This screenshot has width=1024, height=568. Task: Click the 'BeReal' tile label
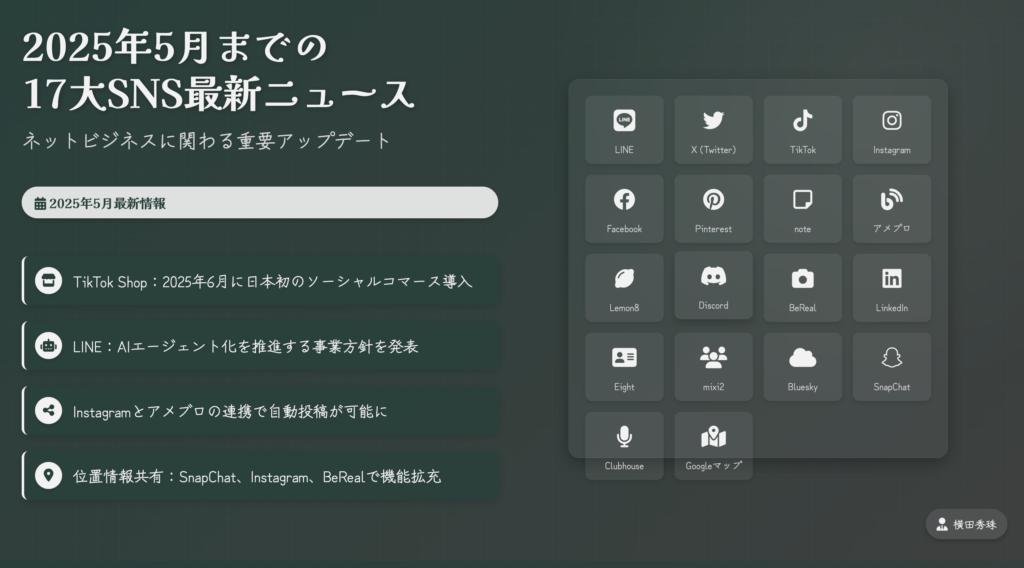(x=803, y=308)
